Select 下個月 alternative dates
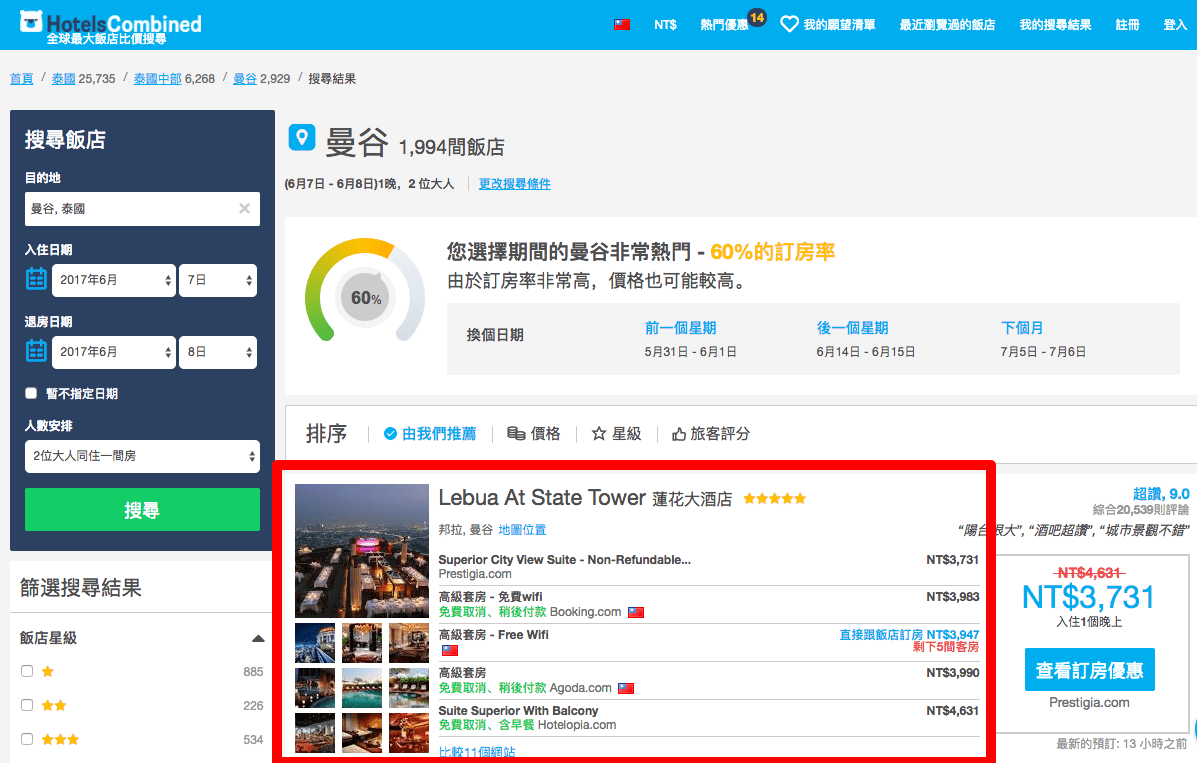1197x763 pixels. (1021, 328)
